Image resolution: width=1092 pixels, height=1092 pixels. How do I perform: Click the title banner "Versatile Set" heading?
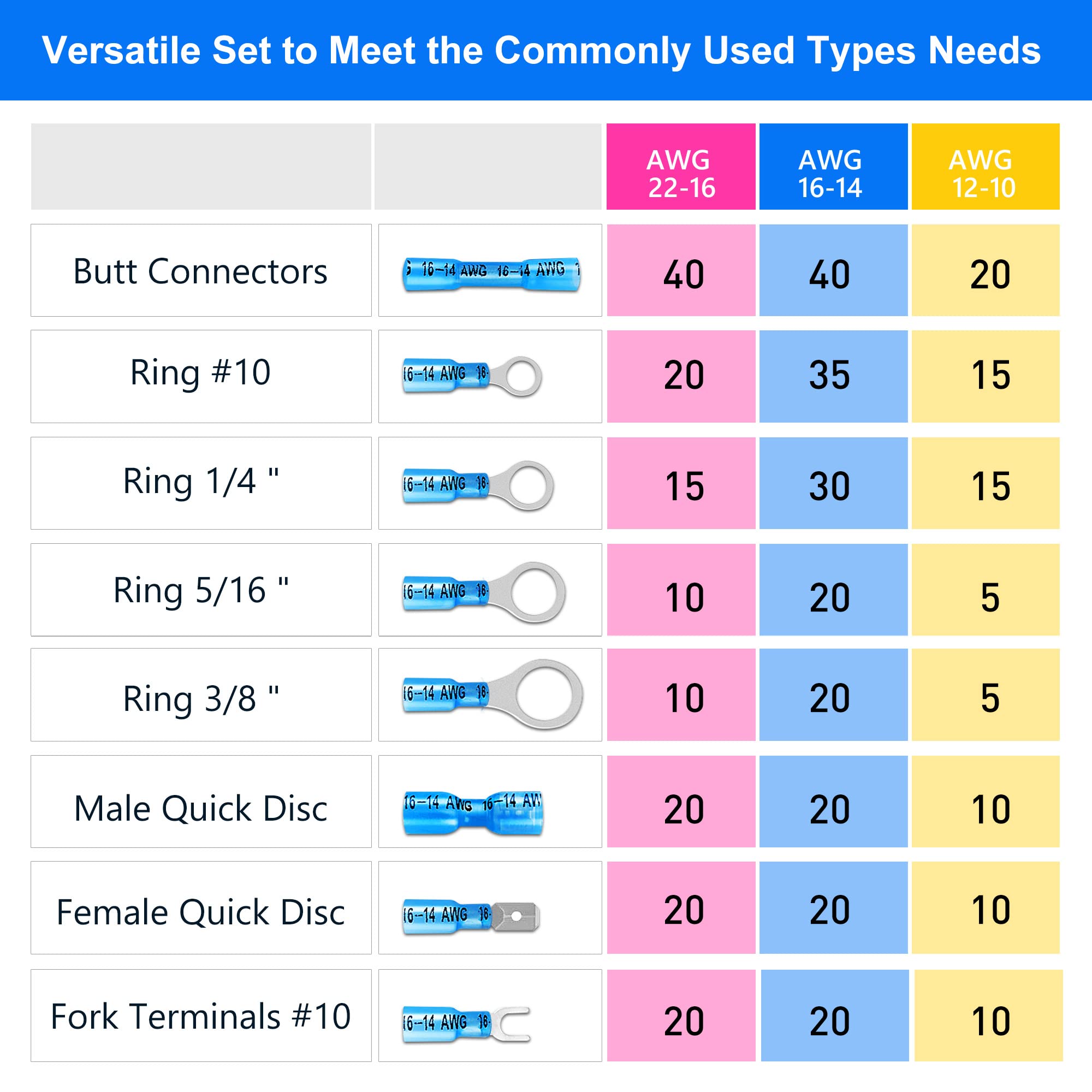tap(541, 51)
